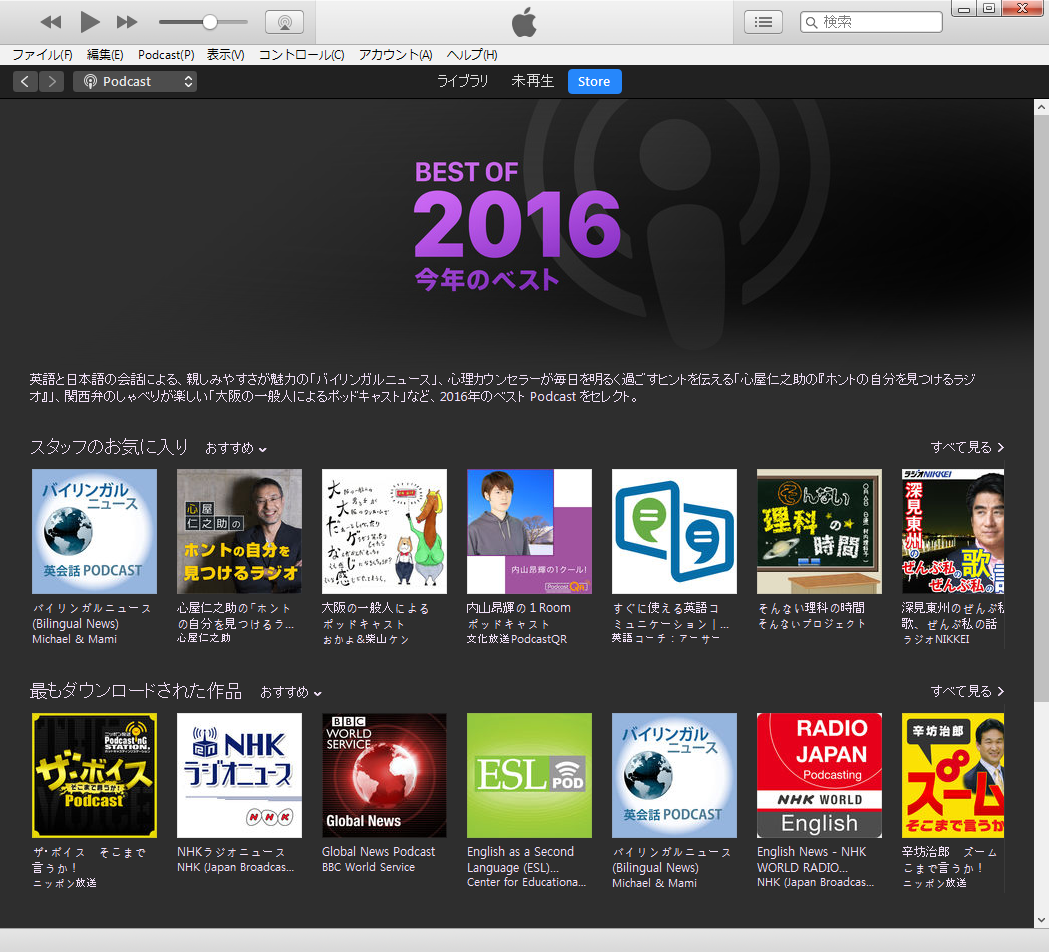Open the ヘルプ(H) menu

point(472,55)
